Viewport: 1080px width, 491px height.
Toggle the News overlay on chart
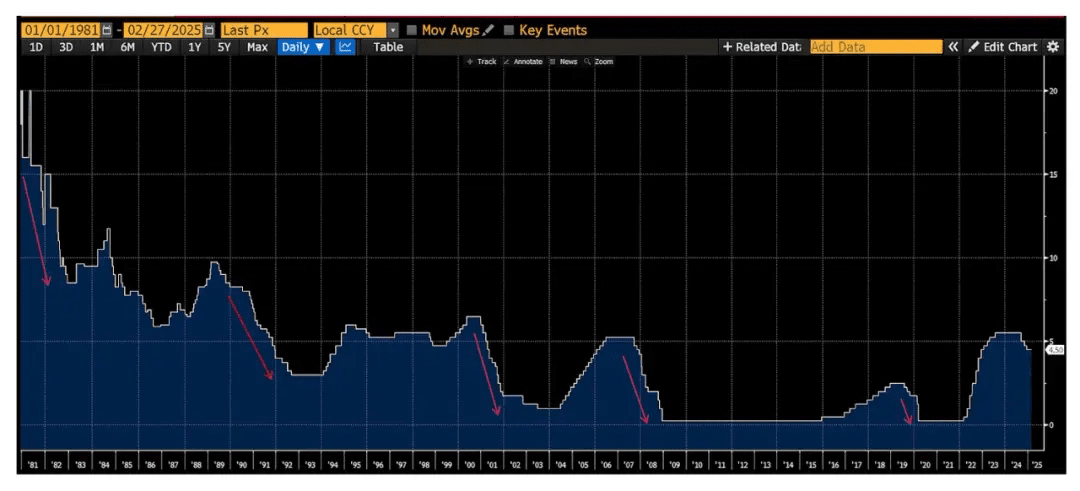(x=564, y=62)
